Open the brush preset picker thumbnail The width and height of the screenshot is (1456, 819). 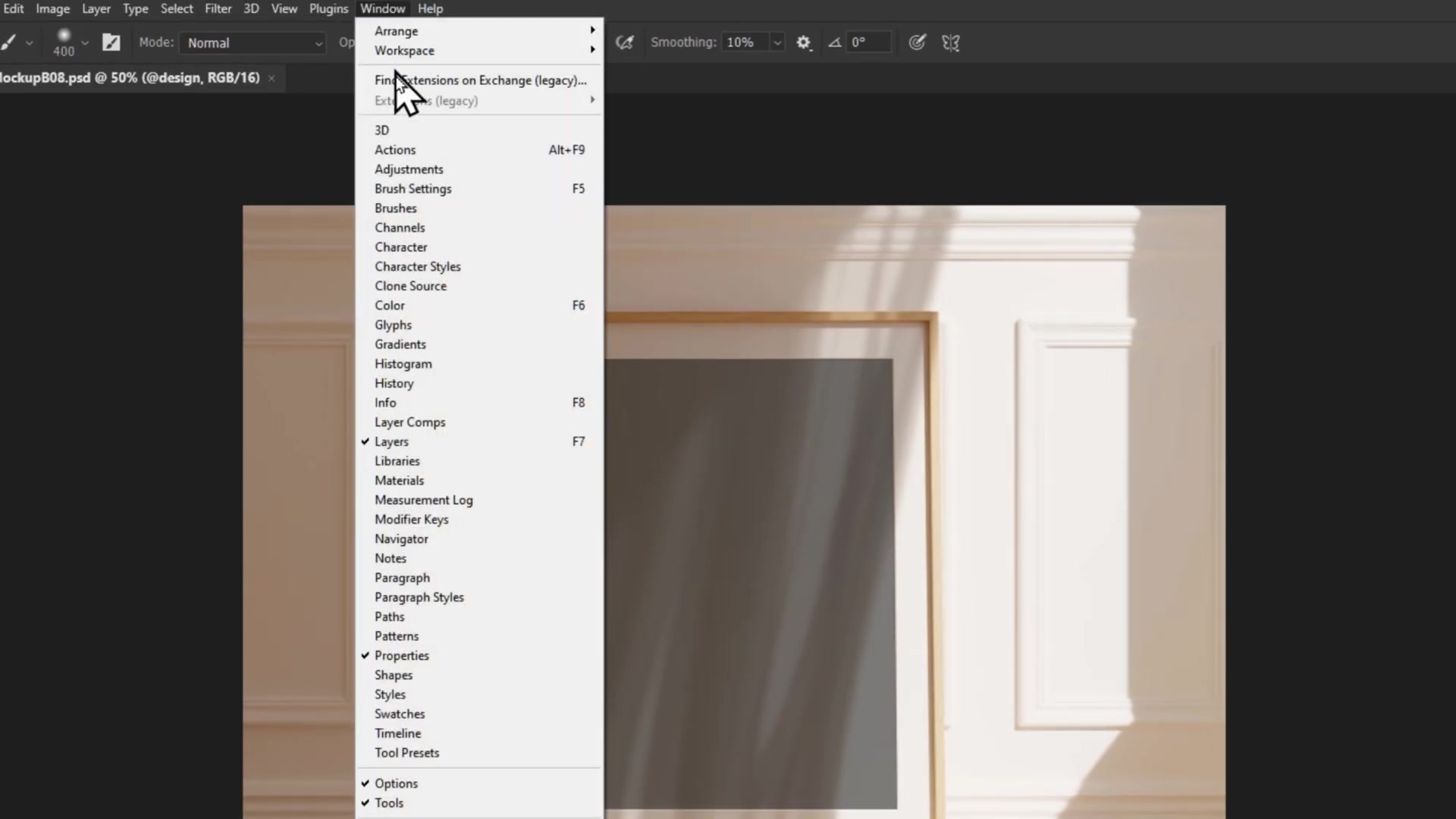[x=64, y=36]
